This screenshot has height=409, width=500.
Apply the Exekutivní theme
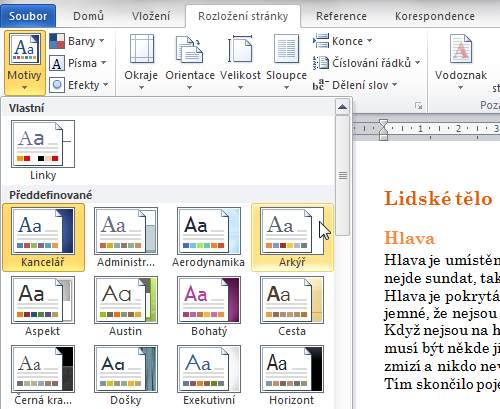tap(209, 375)
